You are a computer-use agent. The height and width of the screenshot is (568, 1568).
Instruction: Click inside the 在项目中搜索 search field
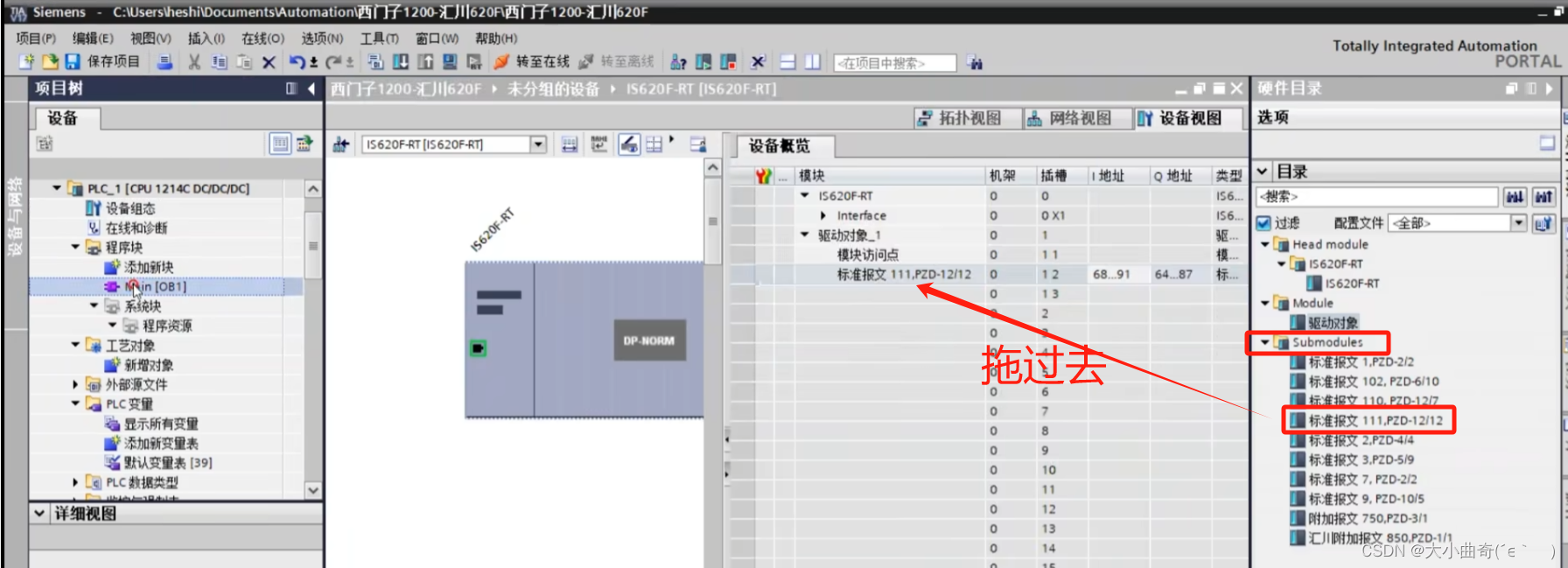(894, 63)
